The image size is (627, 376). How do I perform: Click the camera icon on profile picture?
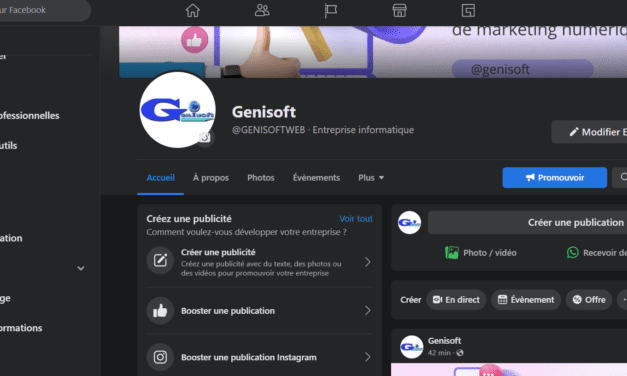205,138
